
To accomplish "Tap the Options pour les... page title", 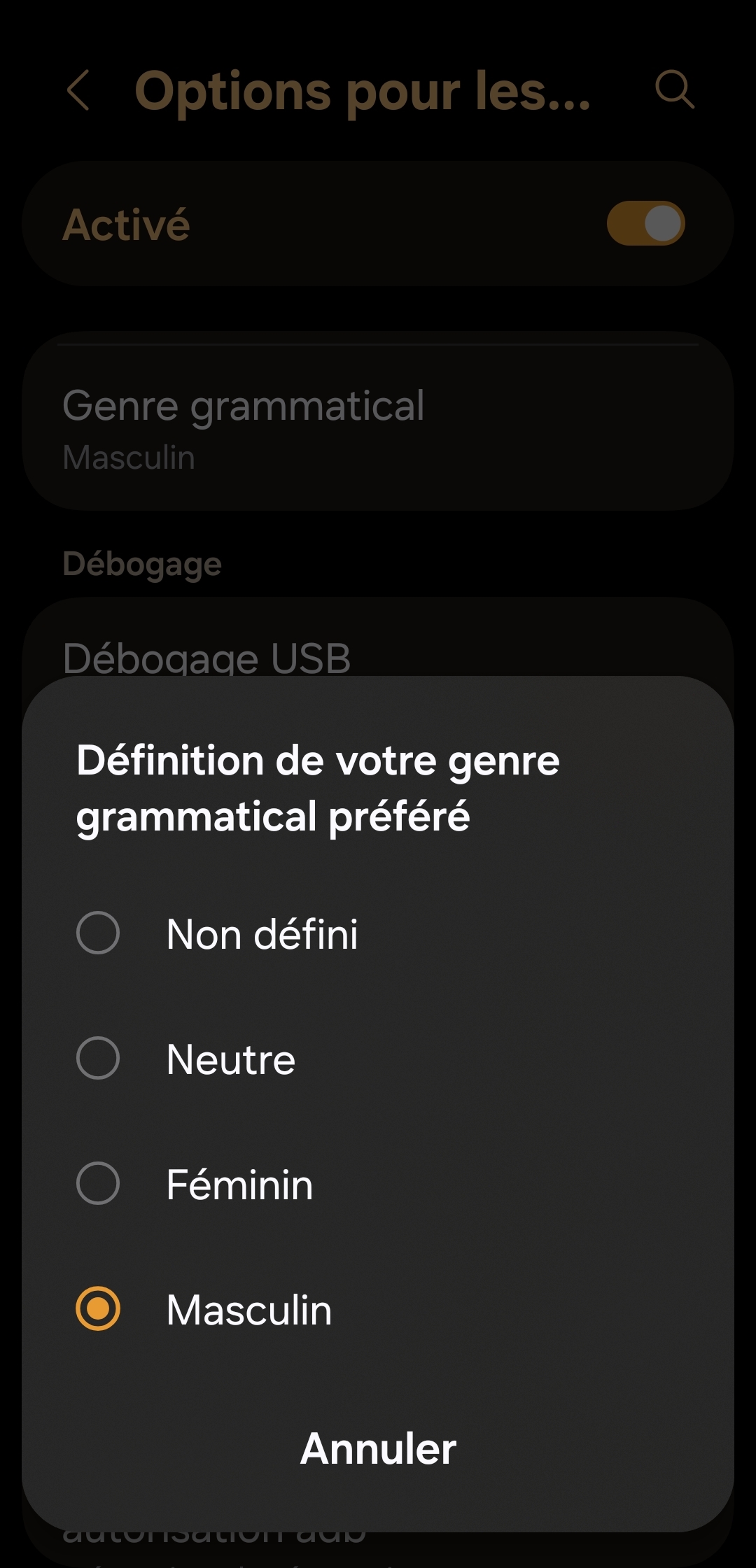I will click(x=362, y=91).
